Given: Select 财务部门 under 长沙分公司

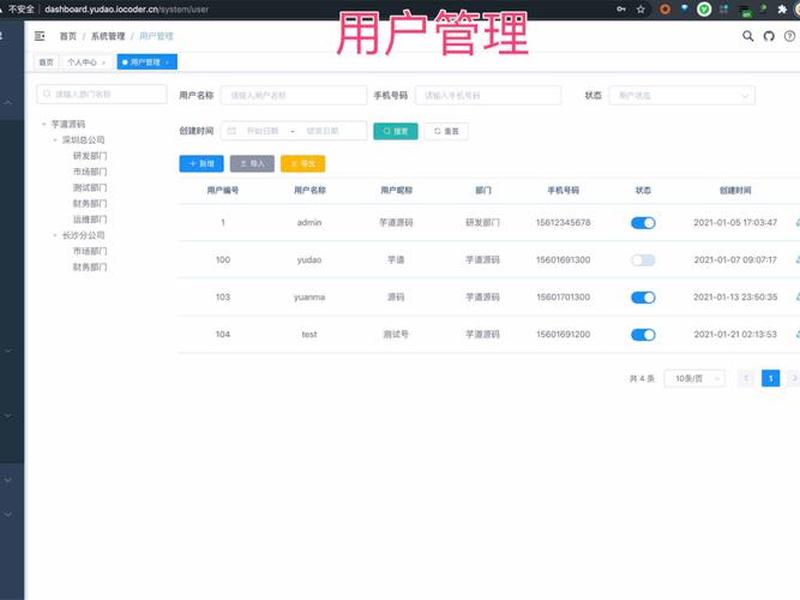Looking at the screenshot, I should pyautogui.click(x=90, y=267).
